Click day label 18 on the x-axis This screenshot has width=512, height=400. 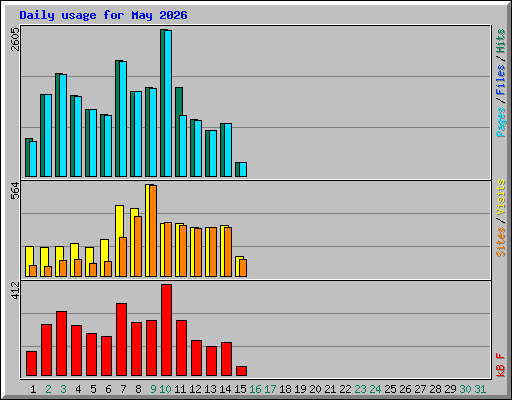point(285,389)
